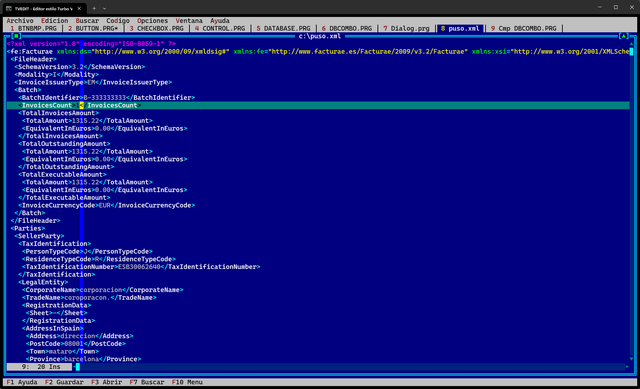
Task: Click F3 Abrir in status bar
Action: tap(106, 382)
